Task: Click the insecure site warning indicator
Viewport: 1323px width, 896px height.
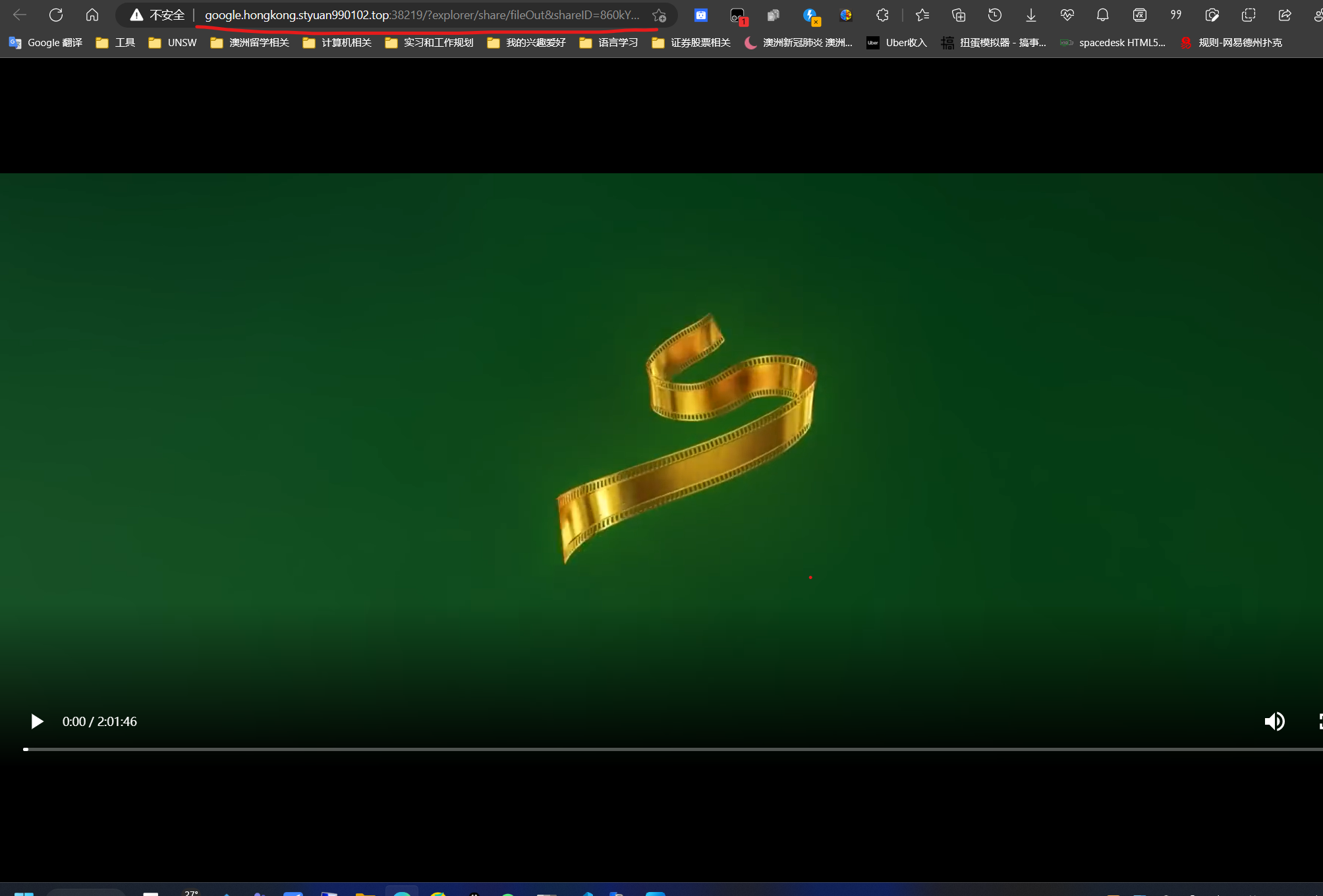Action: tap(157, 14)
